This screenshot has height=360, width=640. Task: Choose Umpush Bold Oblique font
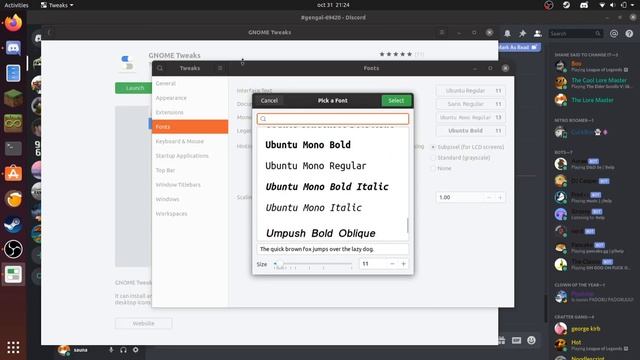tap(333, 233)
